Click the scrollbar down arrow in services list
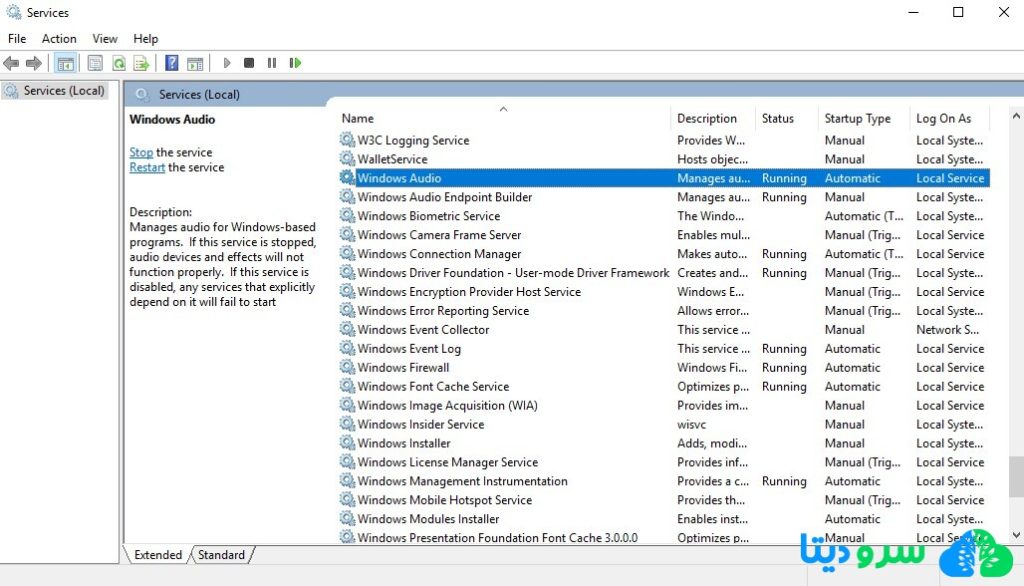This screenshot has height=586, width=1024. coord(1016,535)
